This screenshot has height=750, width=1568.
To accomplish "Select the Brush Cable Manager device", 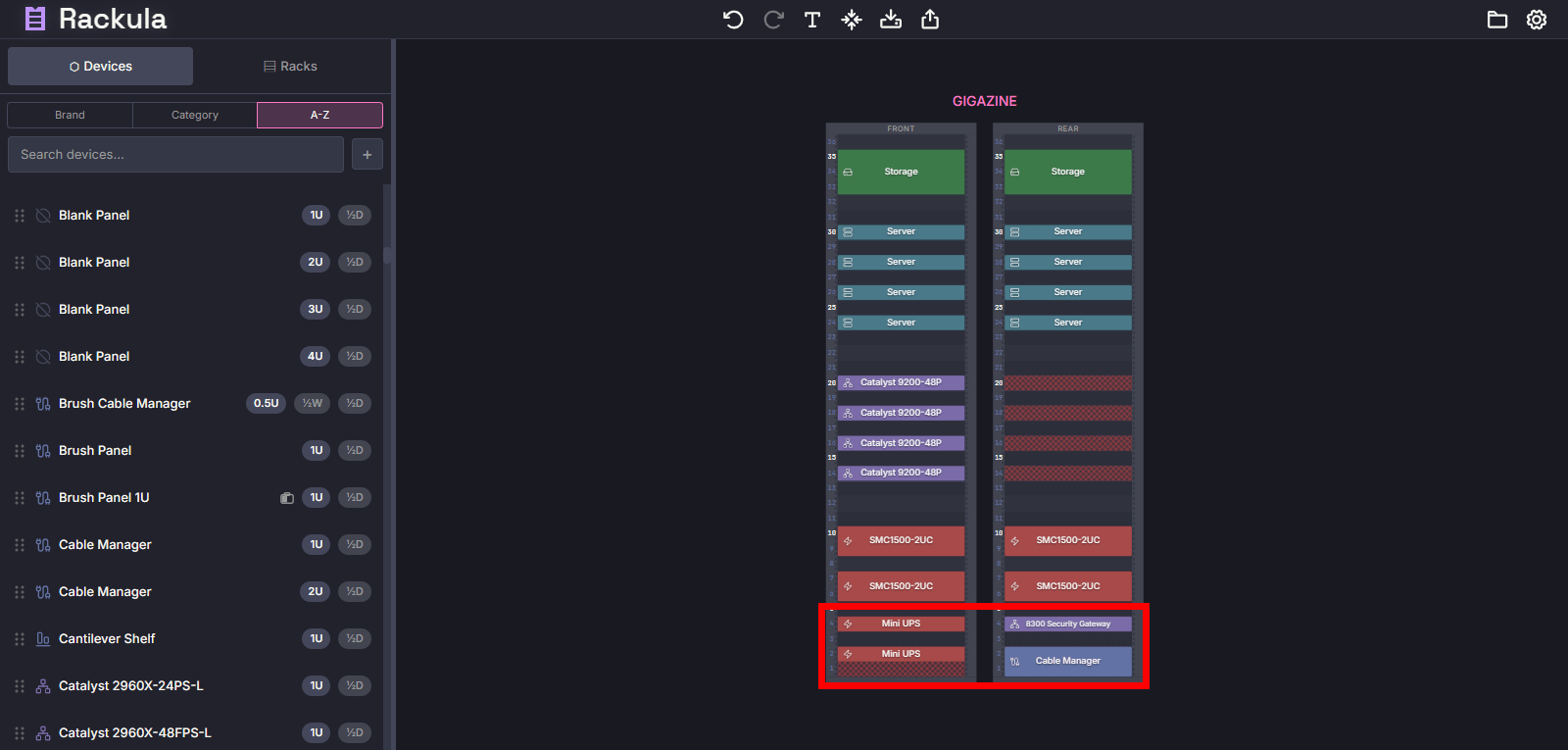I will [124, 404].
